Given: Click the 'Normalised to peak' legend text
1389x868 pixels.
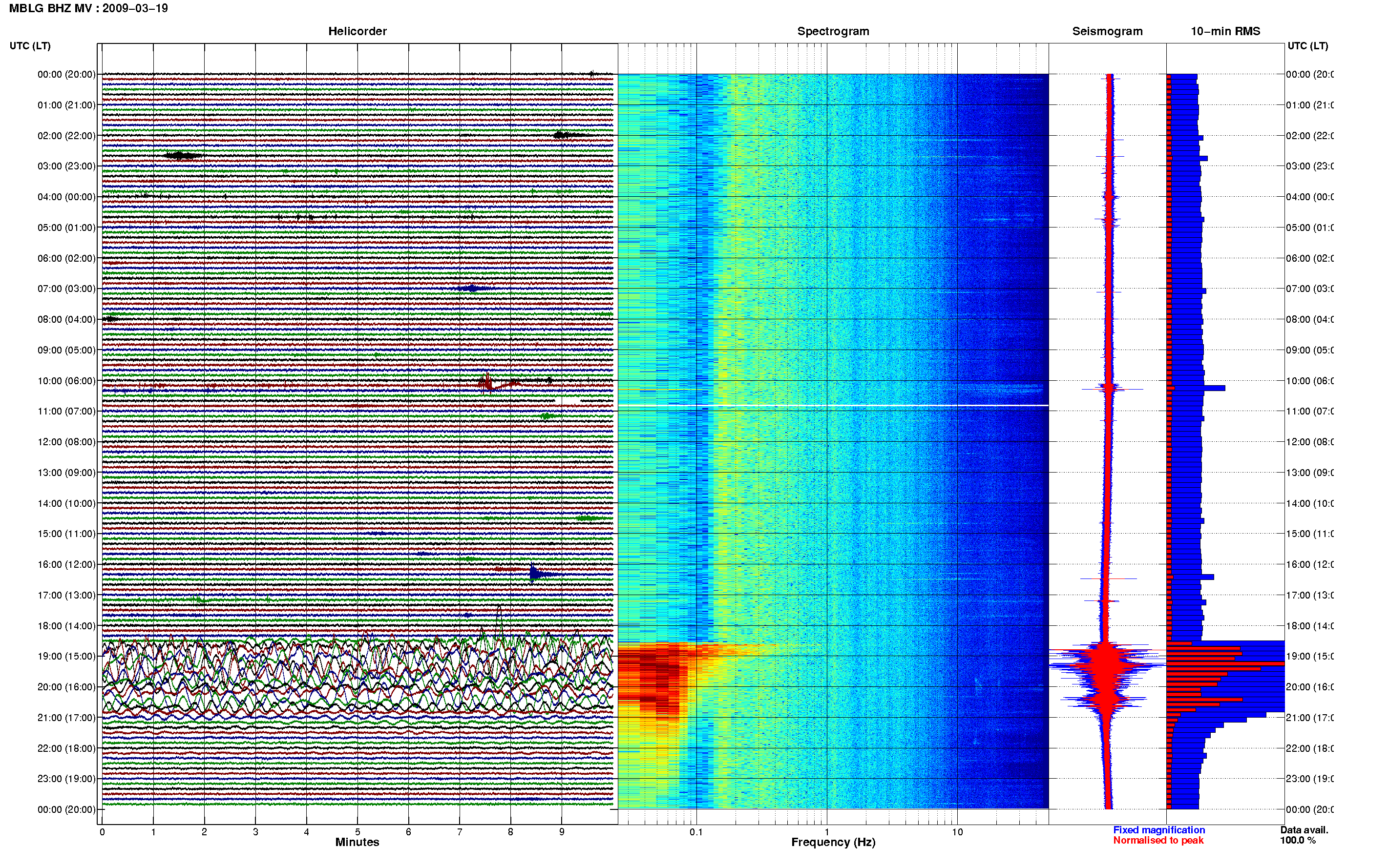Looking at the screenshot, I should [x=1158, y=841].
